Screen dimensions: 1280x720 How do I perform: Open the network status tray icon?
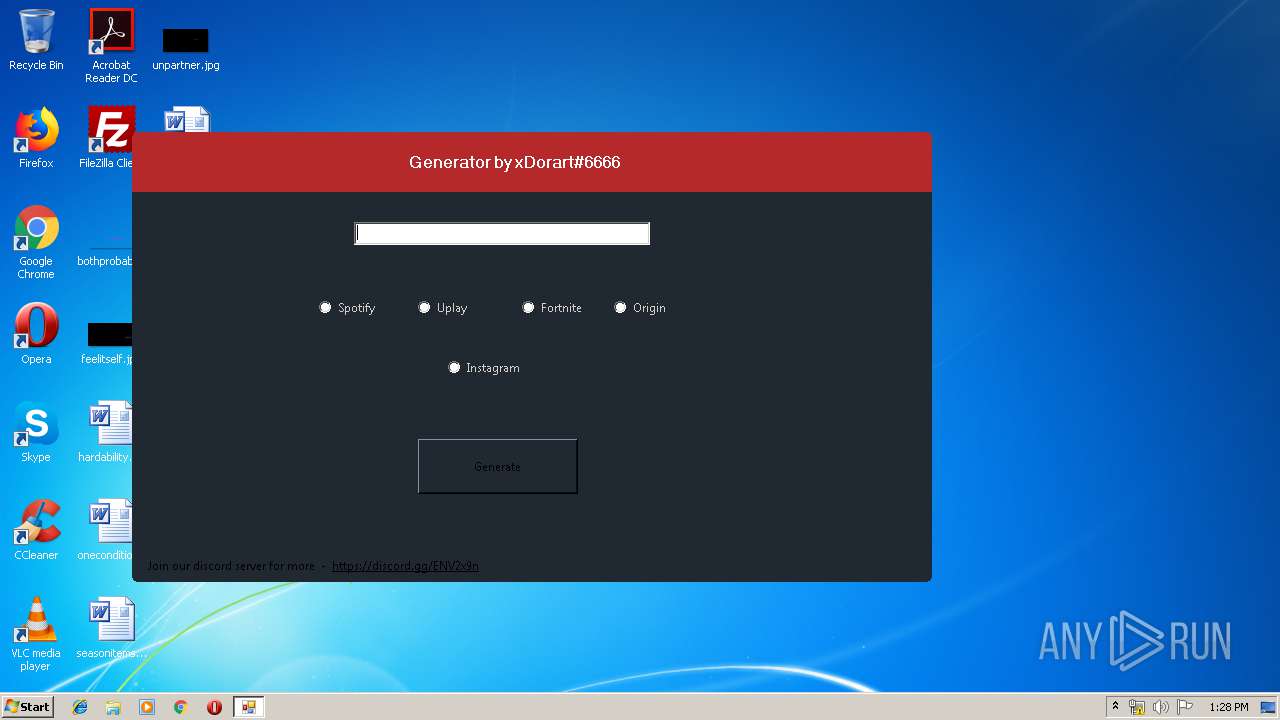[x=1137, y=707]
